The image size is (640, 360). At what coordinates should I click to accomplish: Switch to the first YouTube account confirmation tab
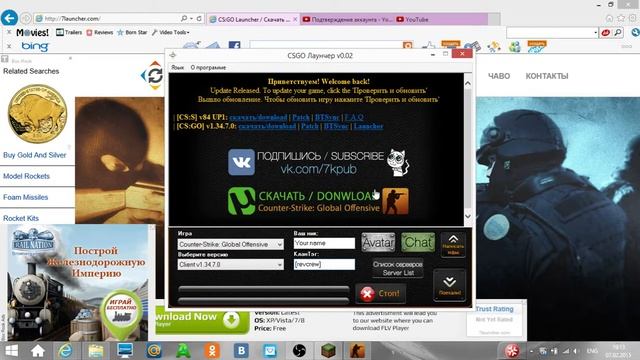tap(347, 19)
